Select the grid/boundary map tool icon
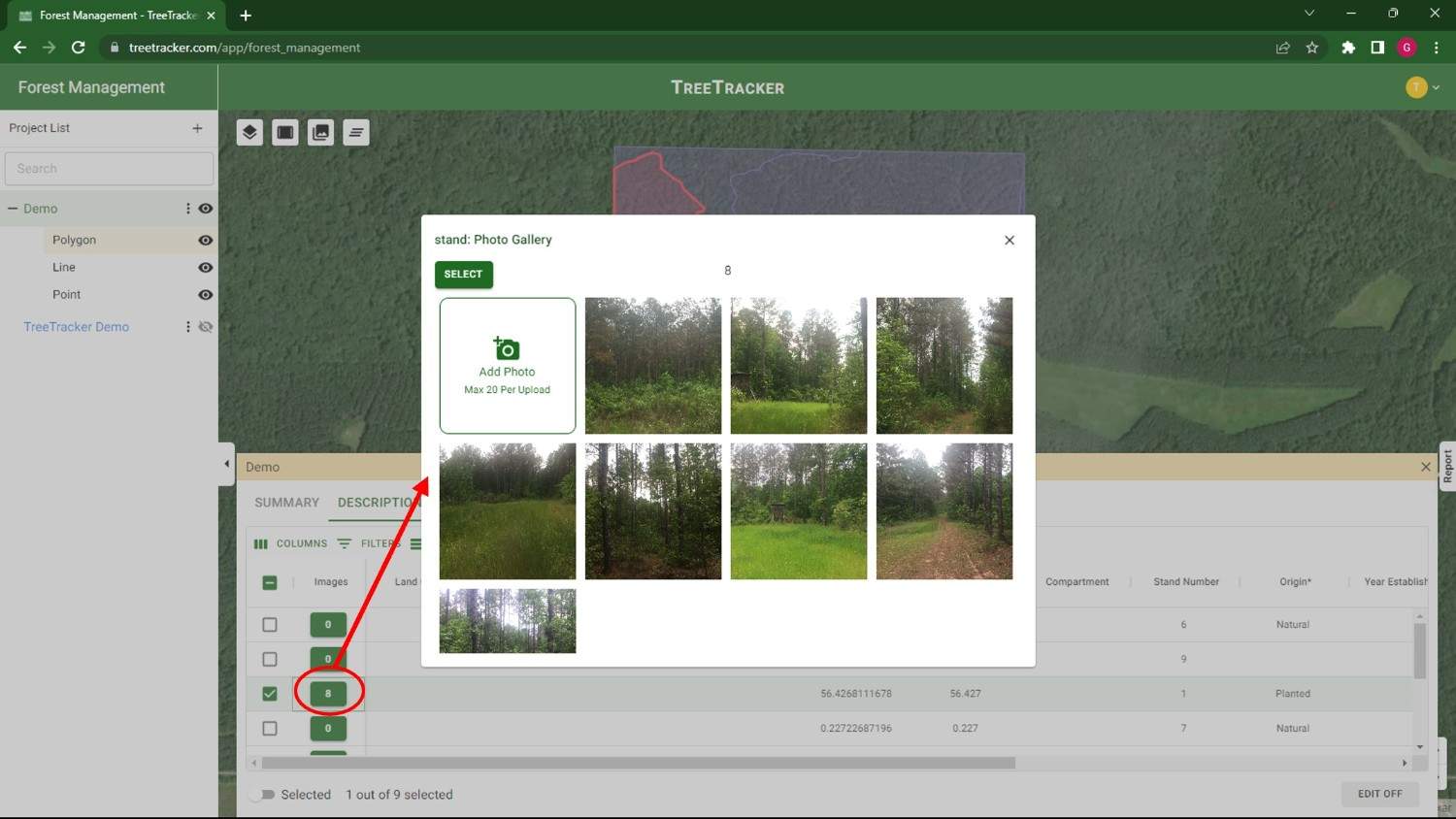 [x=284, y=132]
